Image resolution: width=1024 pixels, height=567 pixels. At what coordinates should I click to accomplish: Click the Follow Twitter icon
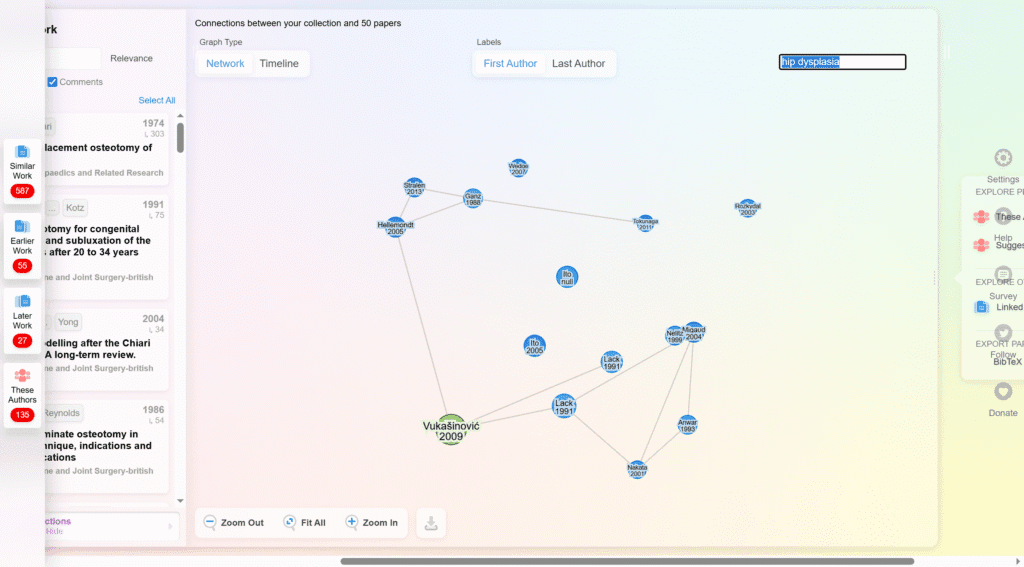(x=1003, y=333)
